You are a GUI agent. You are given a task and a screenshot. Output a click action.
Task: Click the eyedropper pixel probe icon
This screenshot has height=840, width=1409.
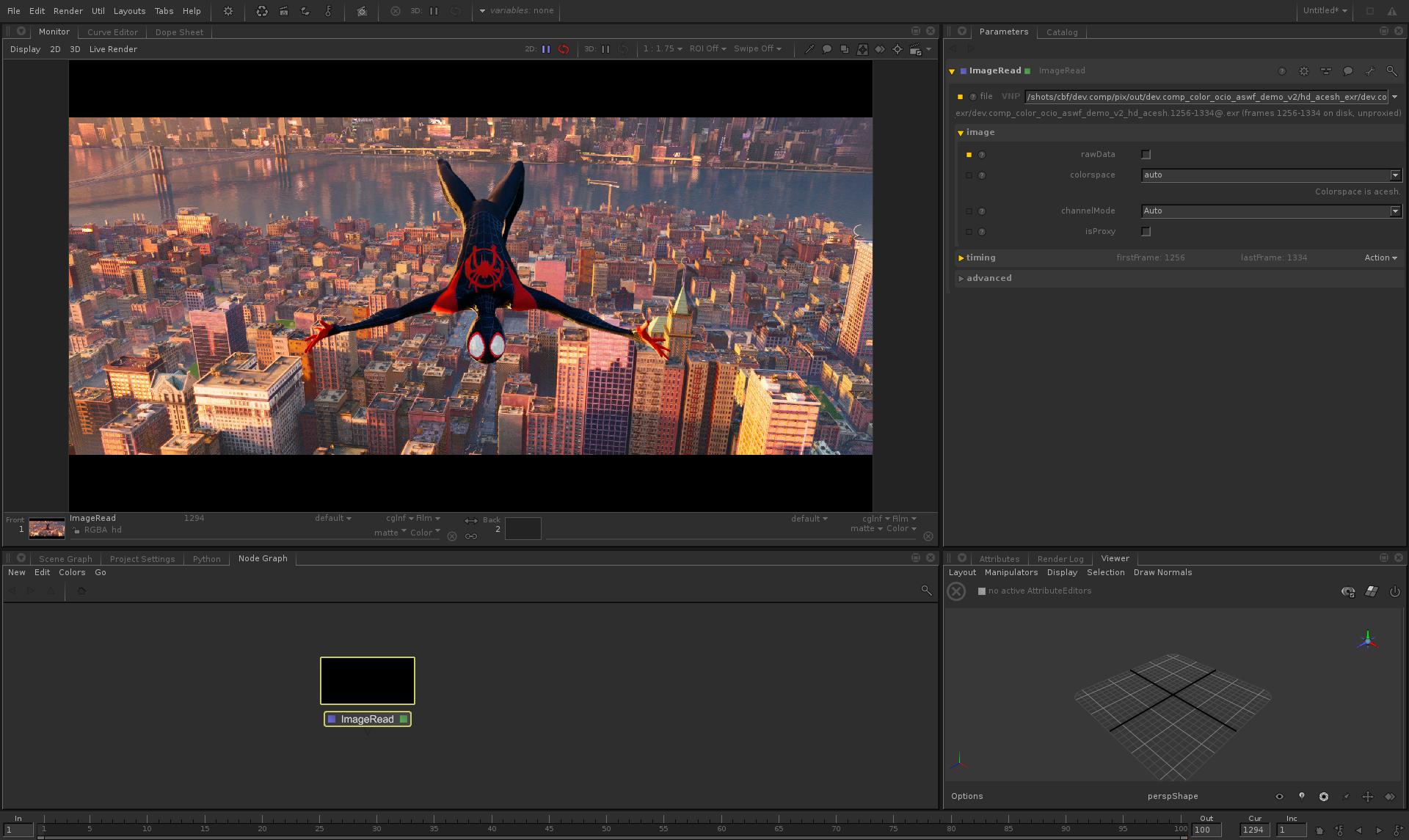(809, 49)
